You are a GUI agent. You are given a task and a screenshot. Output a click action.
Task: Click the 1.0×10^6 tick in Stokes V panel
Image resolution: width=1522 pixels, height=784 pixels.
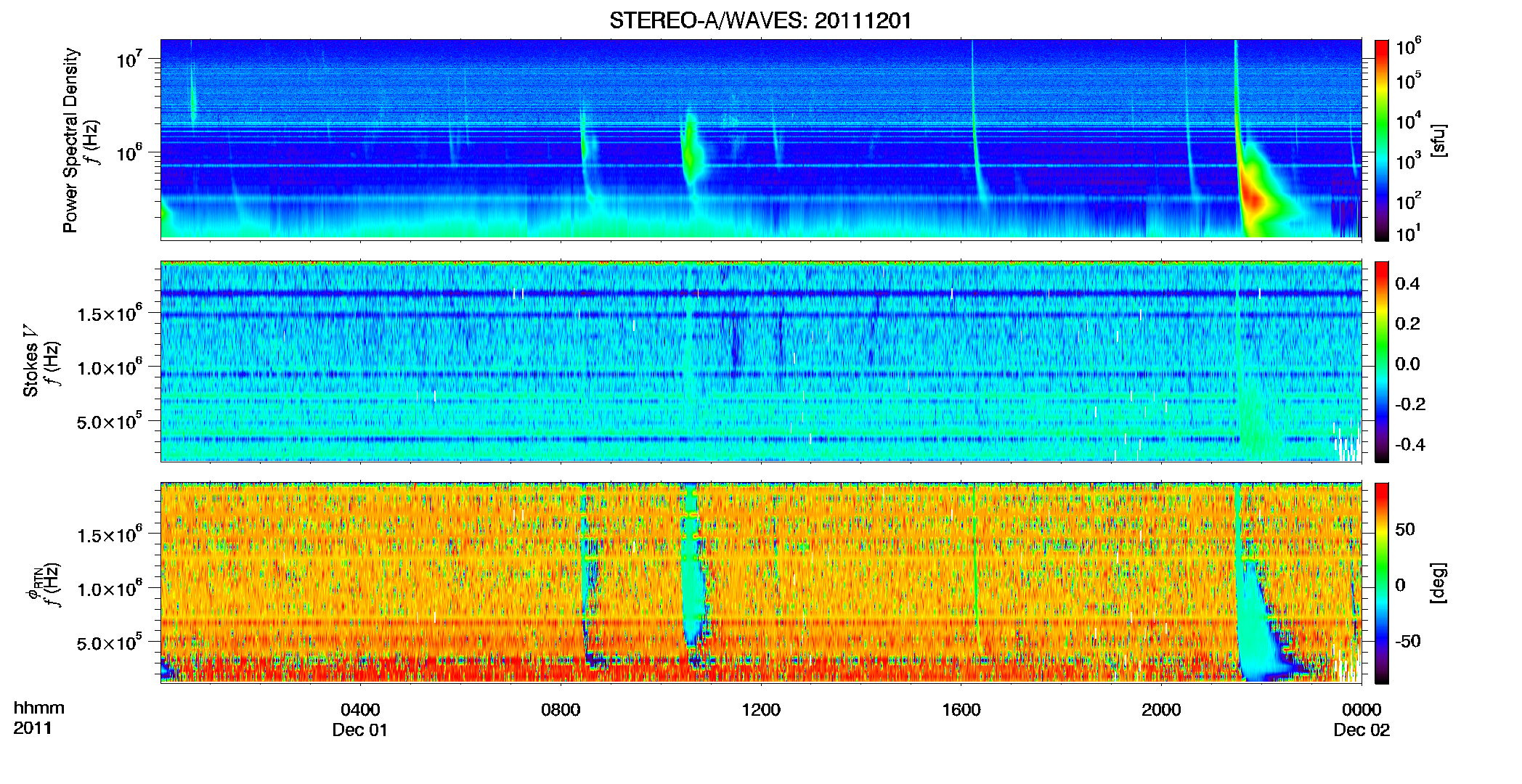point(110,368)
